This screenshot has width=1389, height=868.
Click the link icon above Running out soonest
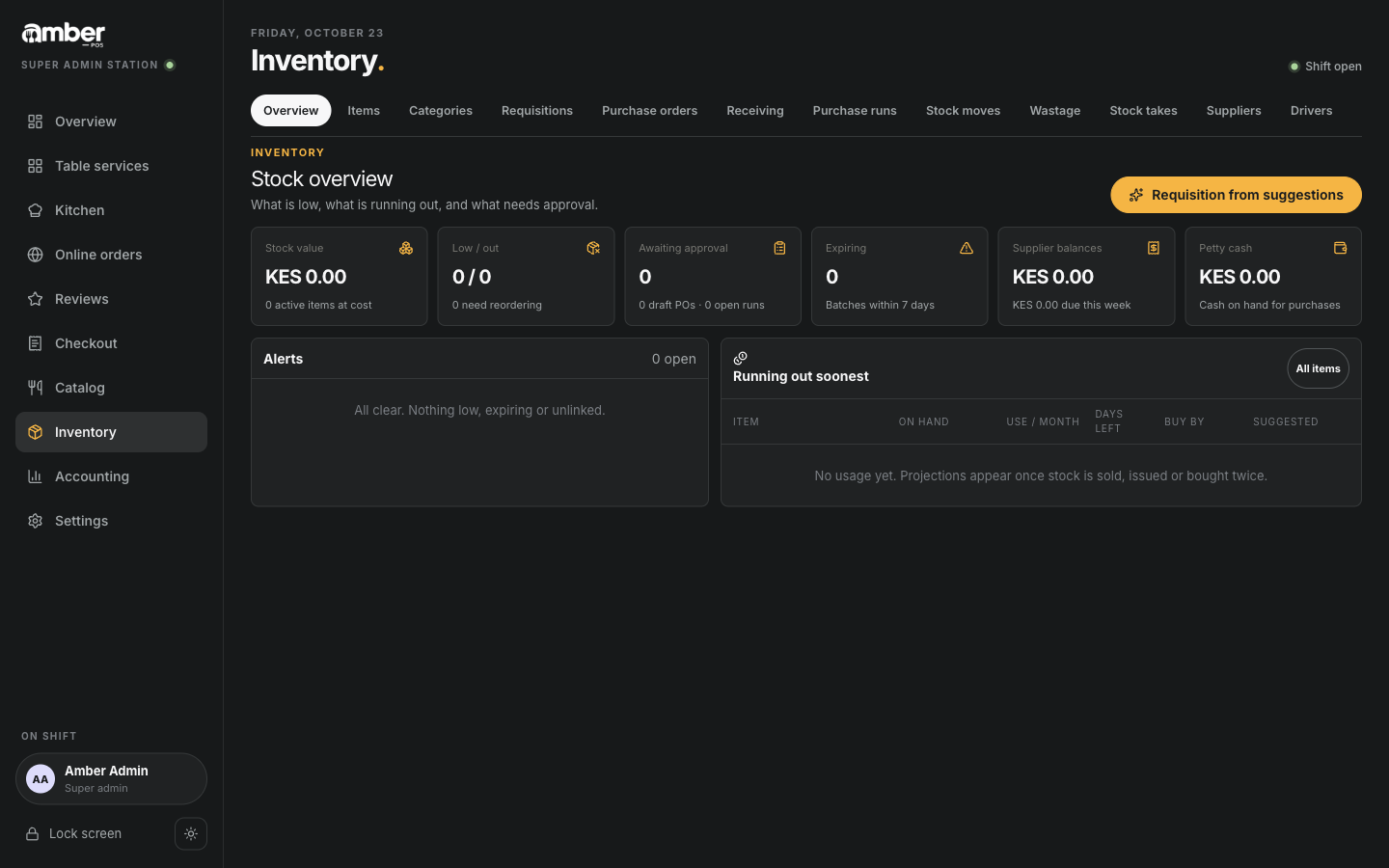(741, 358)
